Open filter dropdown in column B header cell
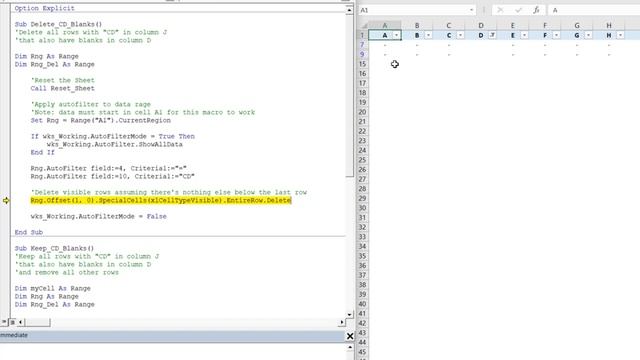This screenshot has width=640, height=360. (428, 36)
